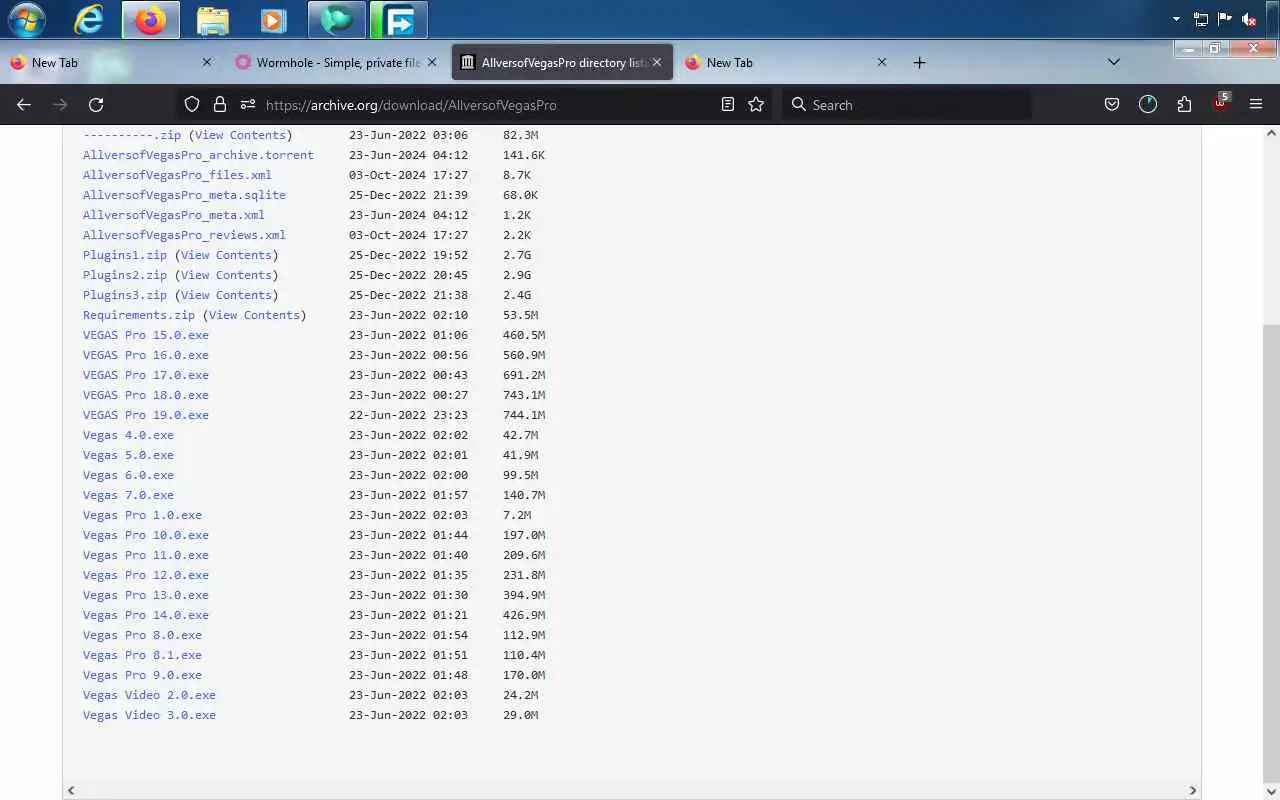Close the first New Tab
The image size is (1280, 800).
(207, 62)
